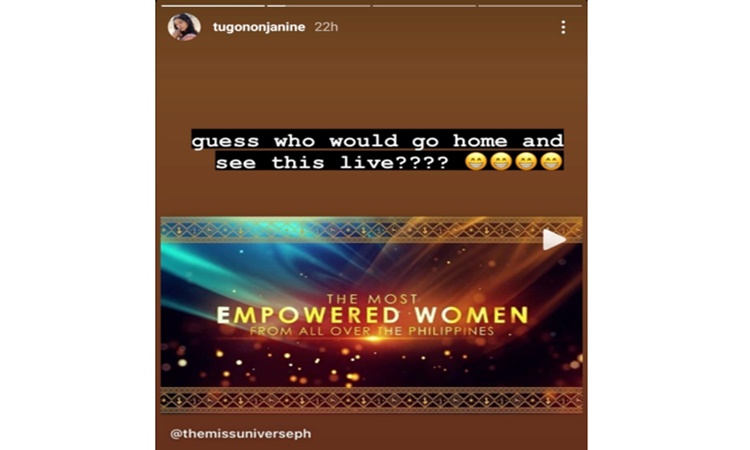This screenshot has height=450, width=750.
Task: Click the top ornamental border of video
Action: click(372, 230)
